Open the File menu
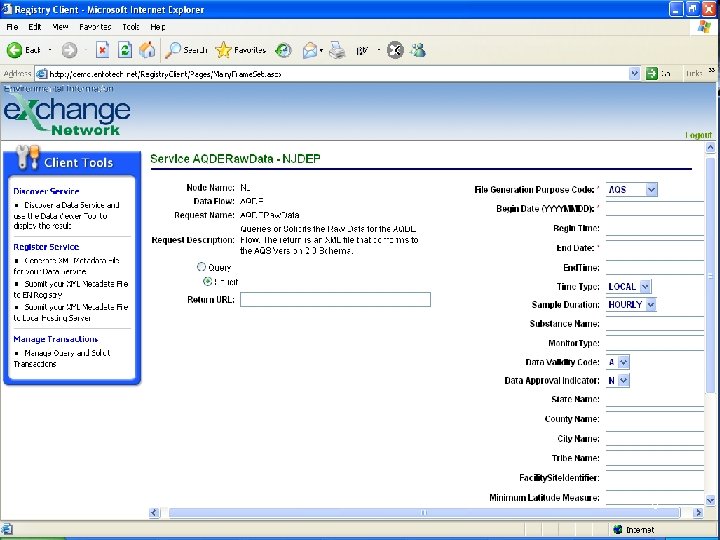The height and width of the screenshot is (540, 720). pos(12,27)
